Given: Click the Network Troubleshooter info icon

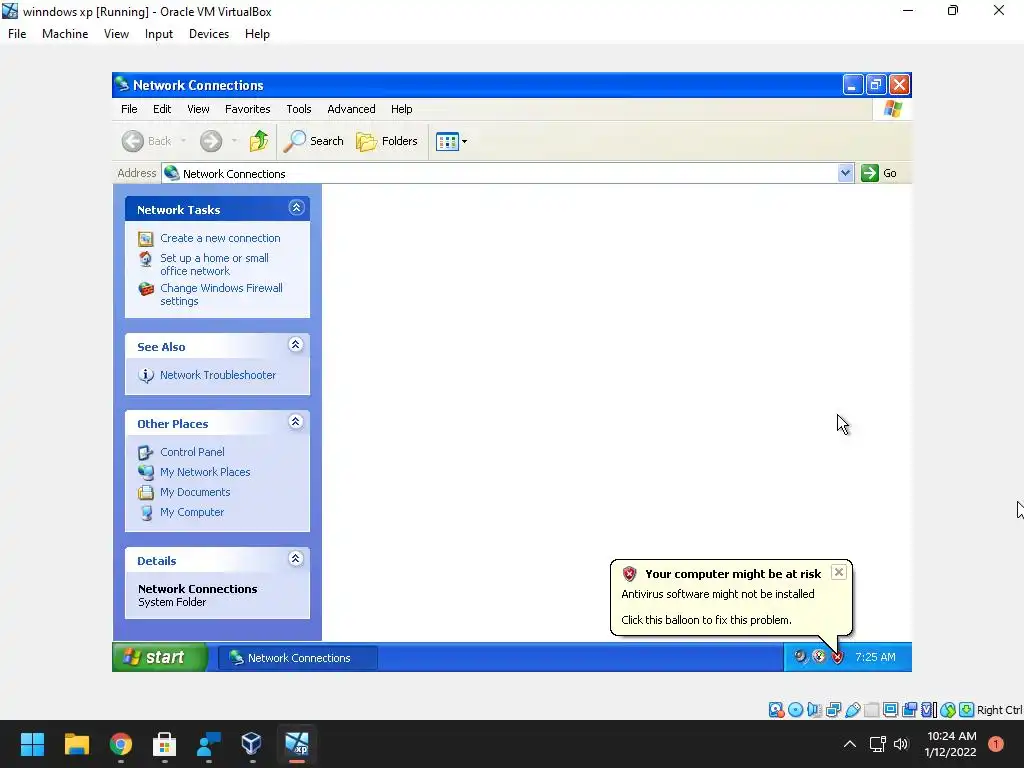Looking at the screenshot, I should point(146,376).
